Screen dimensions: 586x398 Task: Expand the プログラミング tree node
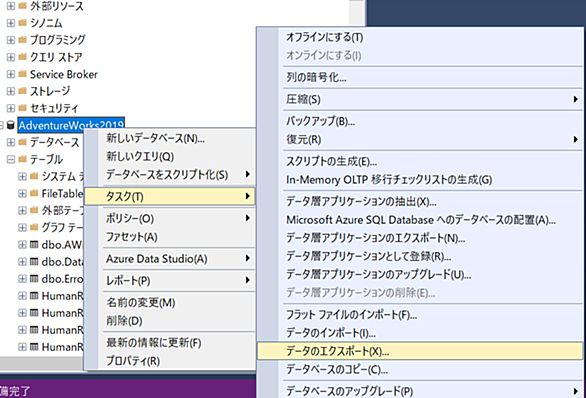11,40
